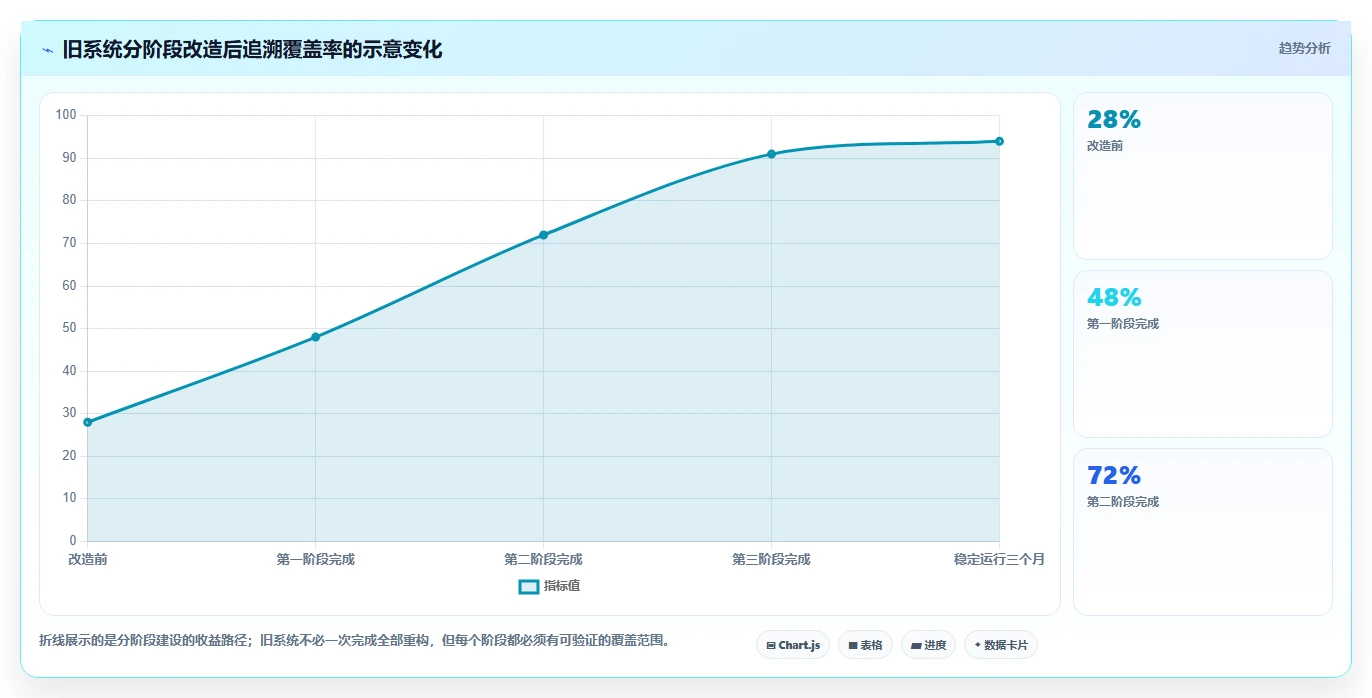Click the 100 y-axis tick label
This screenshot has height=698, width=1372.
[x=66, y=115]
